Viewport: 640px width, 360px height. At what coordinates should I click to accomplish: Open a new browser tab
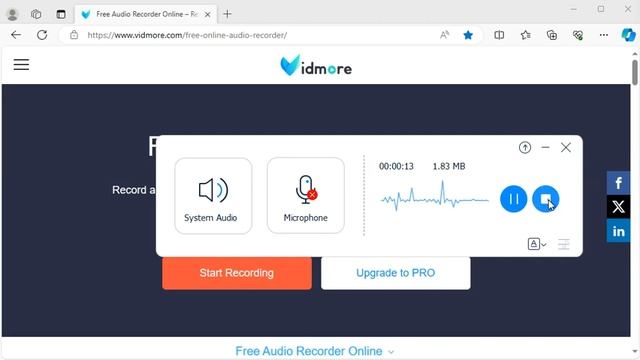coord(227,14)
